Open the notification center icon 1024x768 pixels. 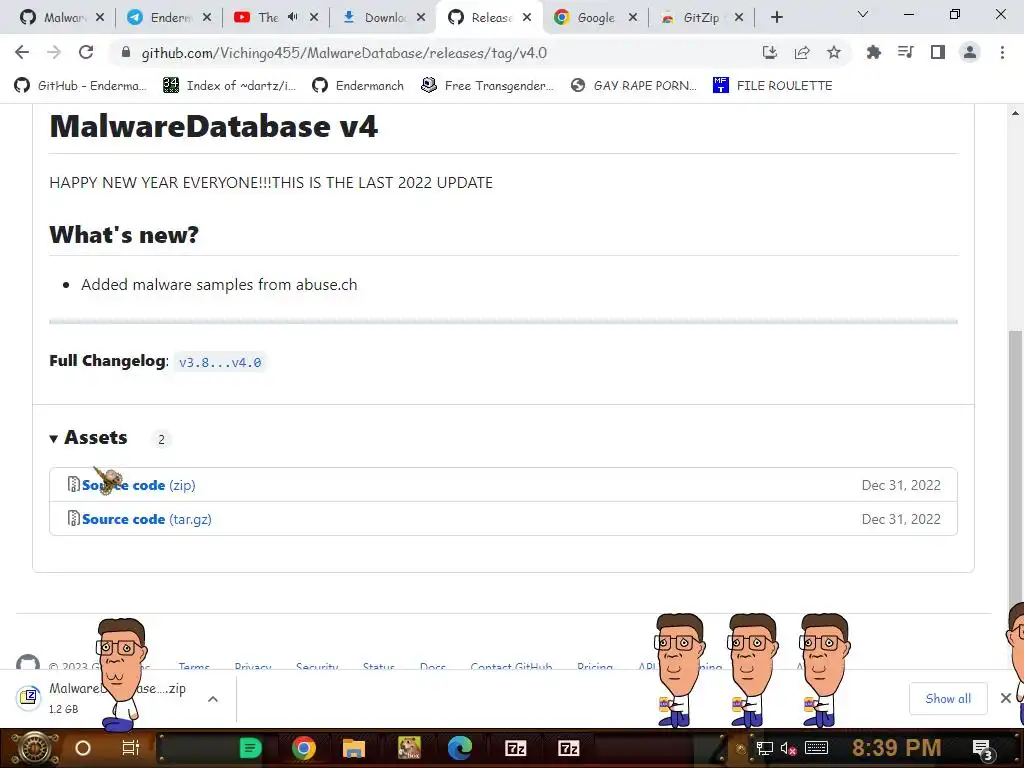983,749
